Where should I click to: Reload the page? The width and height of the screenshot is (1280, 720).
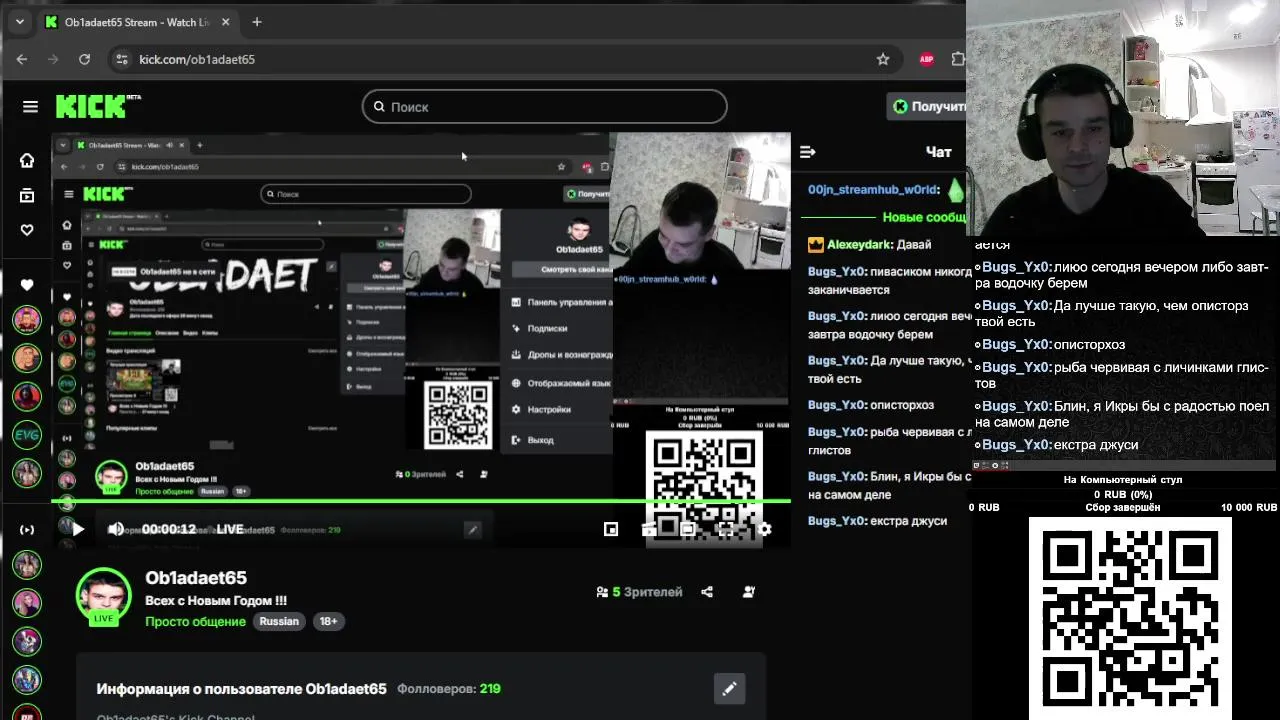tap(84, 59)
